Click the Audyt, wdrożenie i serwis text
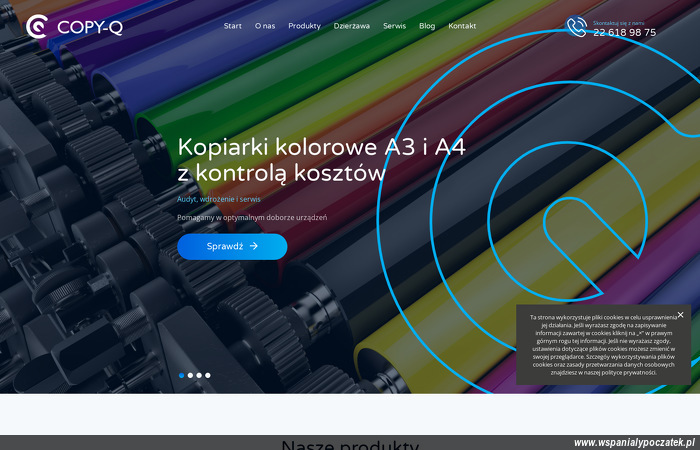Viewport: 700px width, 450px height. coord(219,199)
